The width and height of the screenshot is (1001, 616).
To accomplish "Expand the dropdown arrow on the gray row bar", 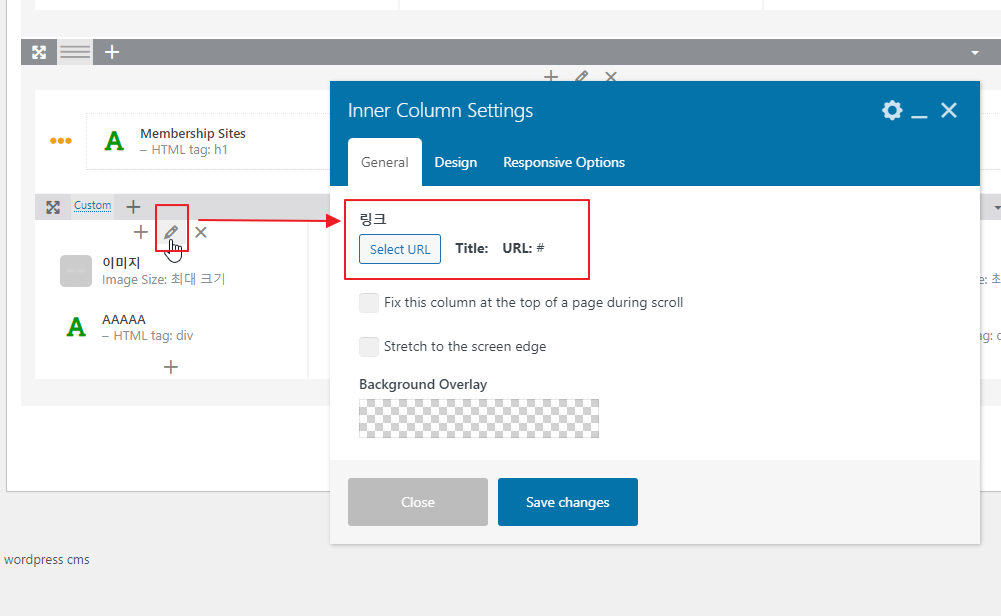I will pyautogui.click(x=975, y=53).
